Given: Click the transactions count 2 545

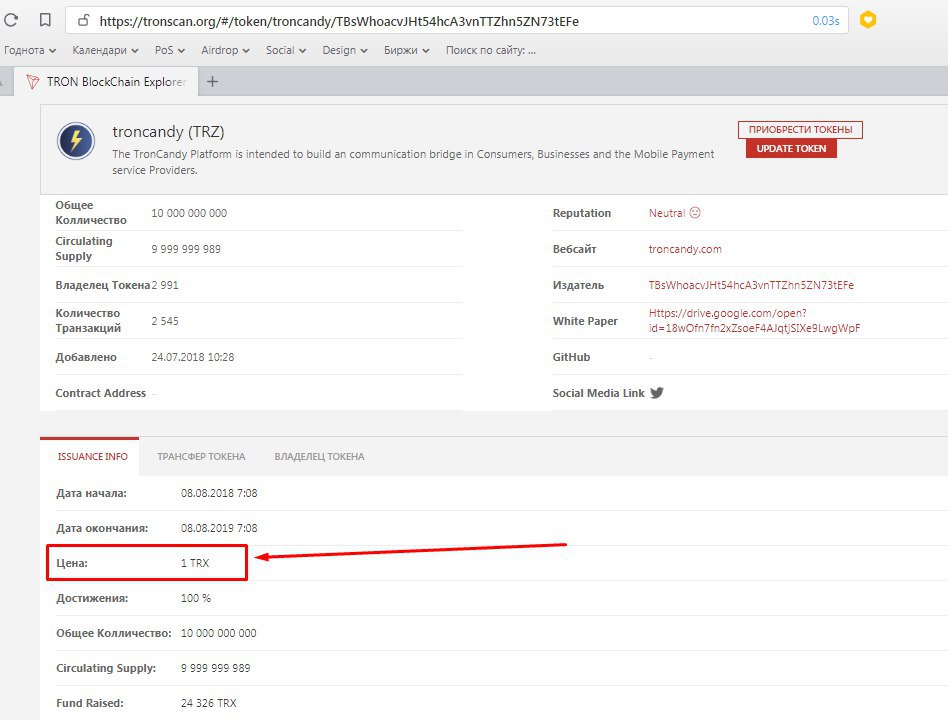Looking at the screenshot, I should pos(165,321).
